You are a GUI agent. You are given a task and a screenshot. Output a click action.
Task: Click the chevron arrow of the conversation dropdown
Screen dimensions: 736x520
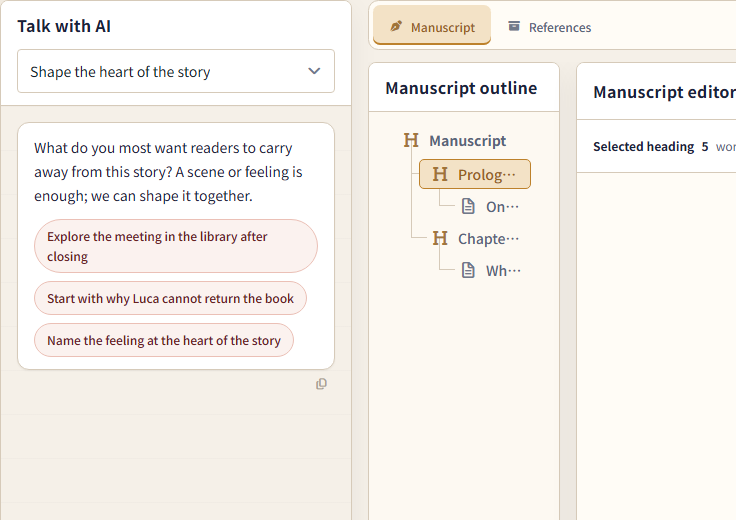pyautogui.click(x=314, y=71)
